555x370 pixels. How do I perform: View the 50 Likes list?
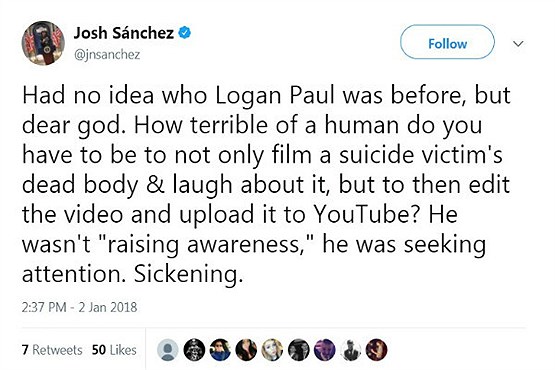(114, 350)
